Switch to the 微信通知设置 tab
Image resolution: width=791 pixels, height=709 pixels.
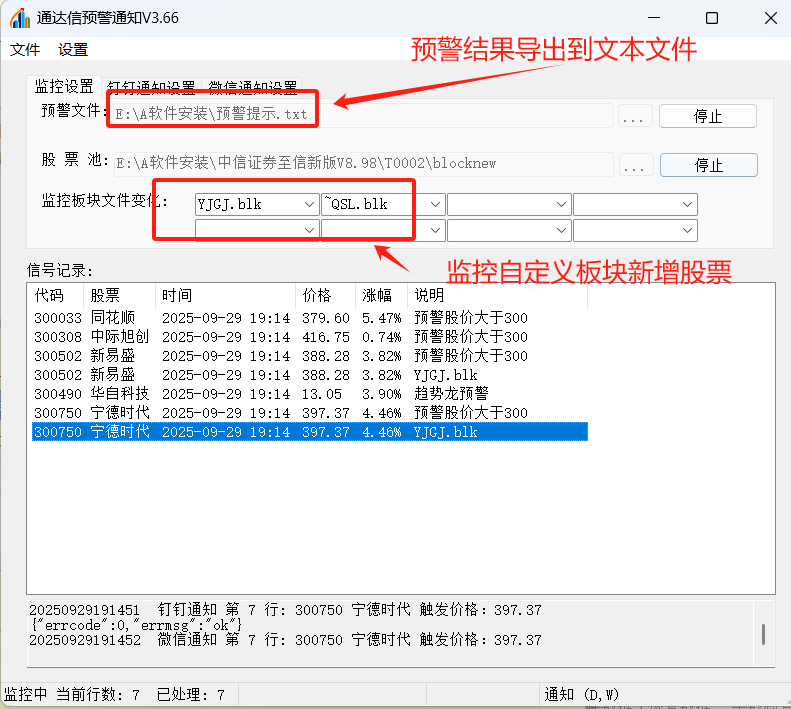[253, 87]
